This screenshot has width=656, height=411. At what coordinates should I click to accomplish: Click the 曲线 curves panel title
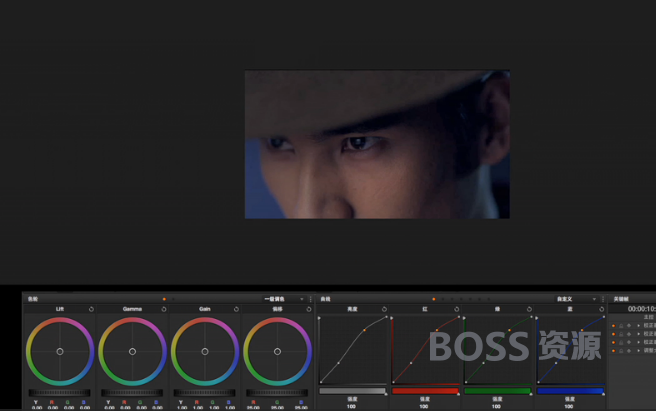tap(325, 299)
